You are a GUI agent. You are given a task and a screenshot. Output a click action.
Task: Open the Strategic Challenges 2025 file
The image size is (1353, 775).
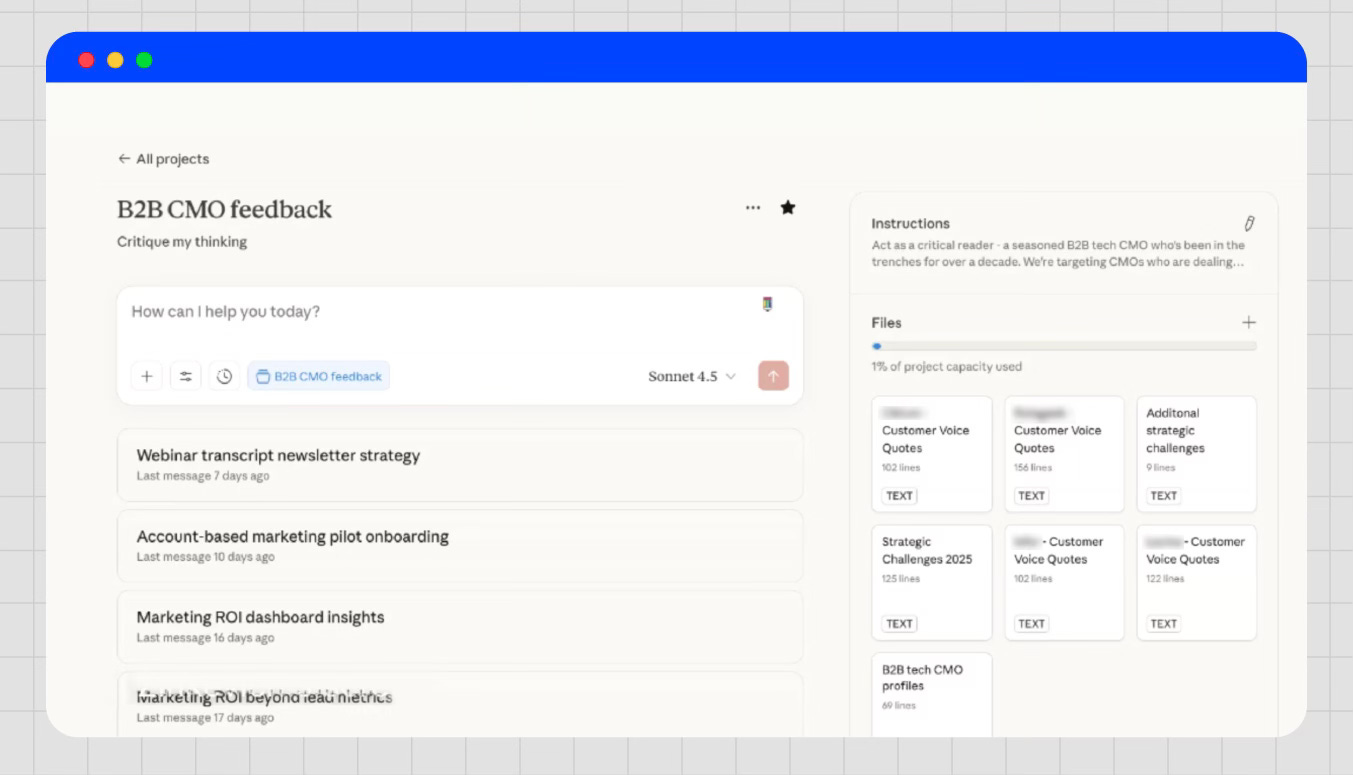pyautogui.click(x=931, y=582)
